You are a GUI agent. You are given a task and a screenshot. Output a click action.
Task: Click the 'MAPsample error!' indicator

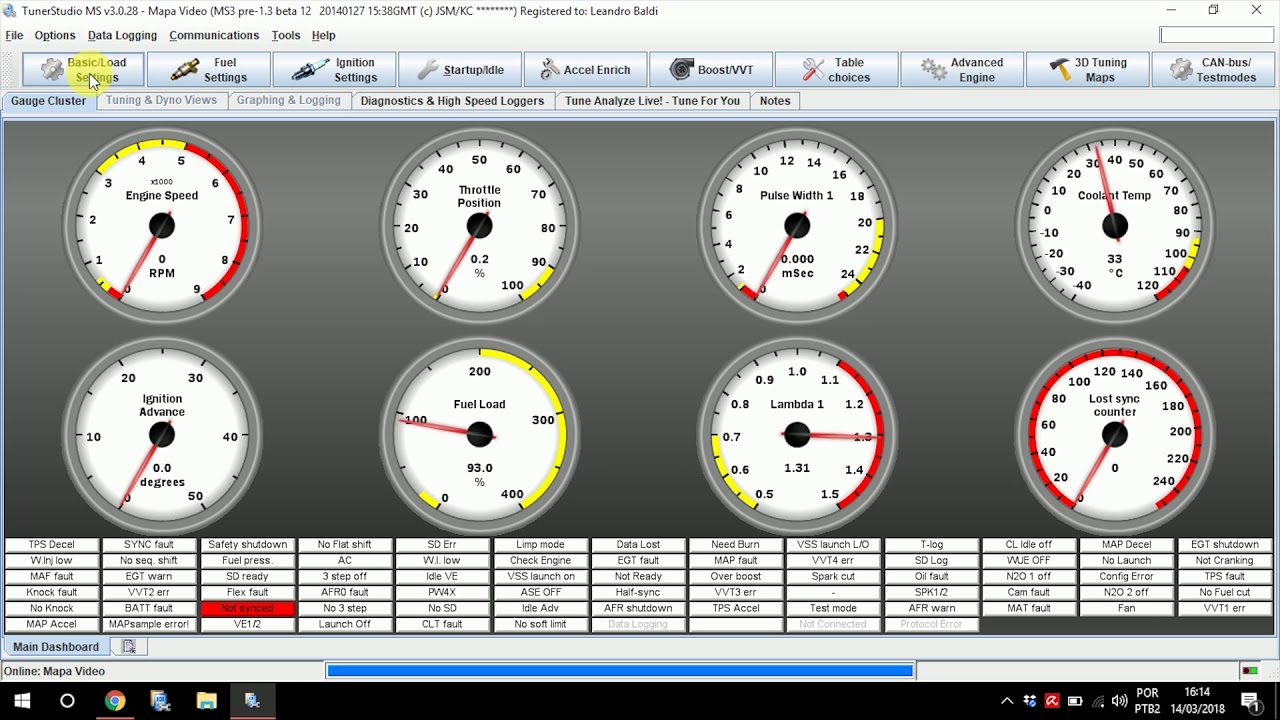click(149, 624)
